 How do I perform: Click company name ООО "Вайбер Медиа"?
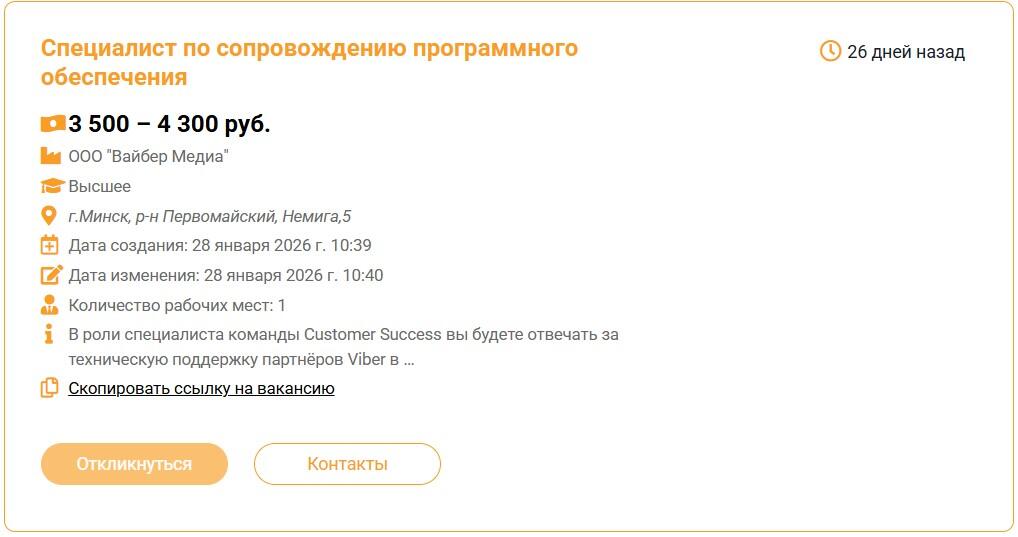tap(149, 156)
